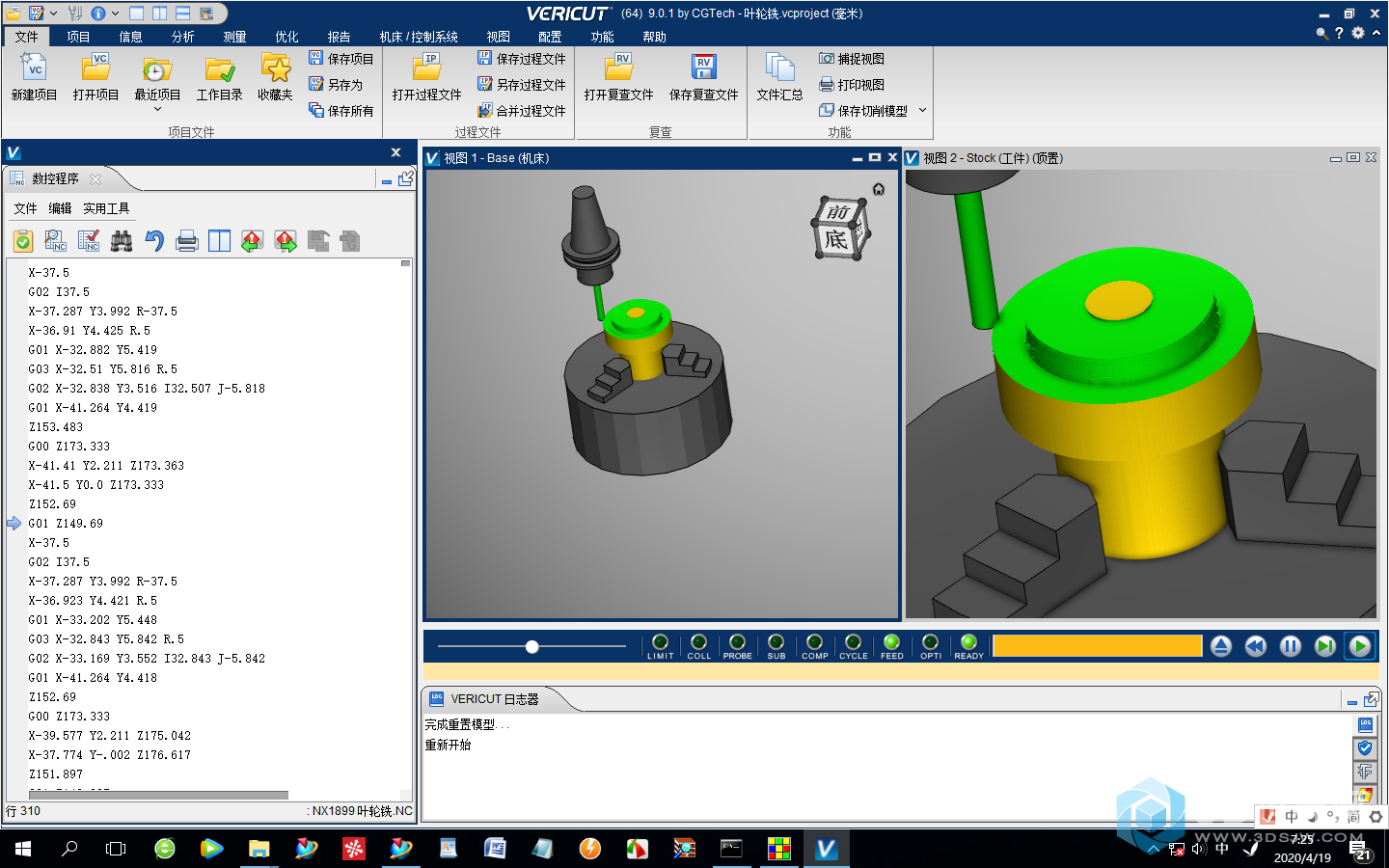Play the simulation to end
This screenshot has height=868, width=1389.
1360,646
